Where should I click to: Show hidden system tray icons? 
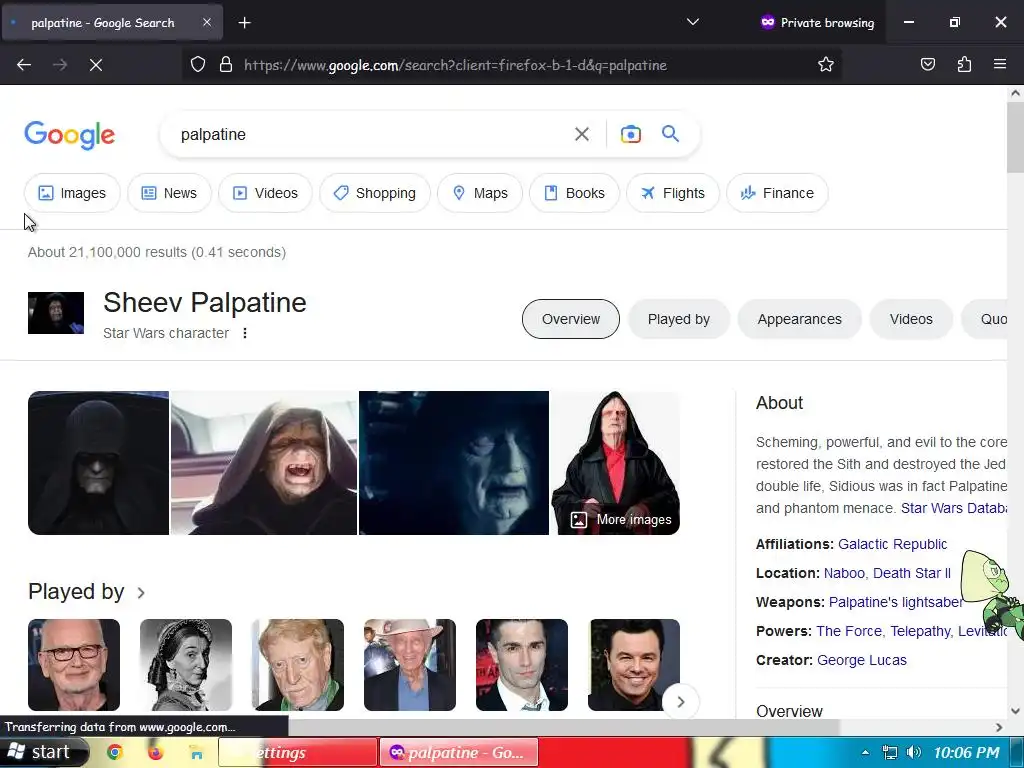tap(865, 752)
